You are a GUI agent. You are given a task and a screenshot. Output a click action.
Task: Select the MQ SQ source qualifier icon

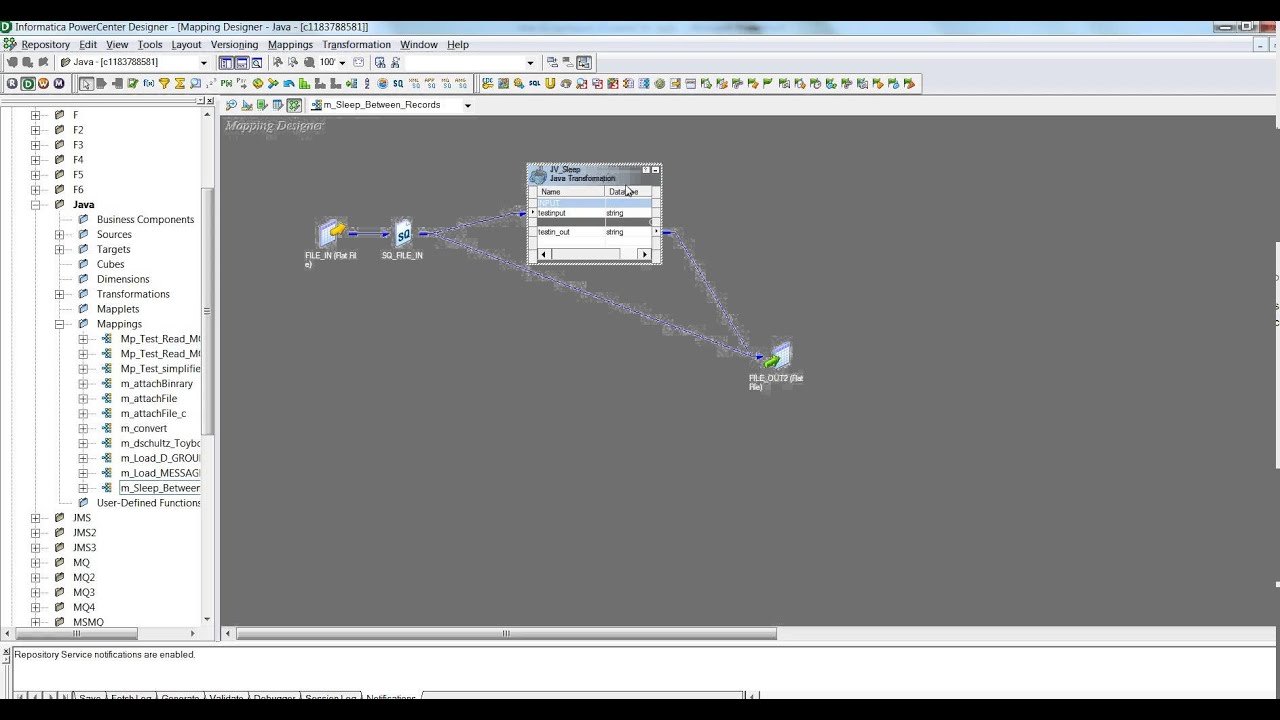tap(446, 84)
